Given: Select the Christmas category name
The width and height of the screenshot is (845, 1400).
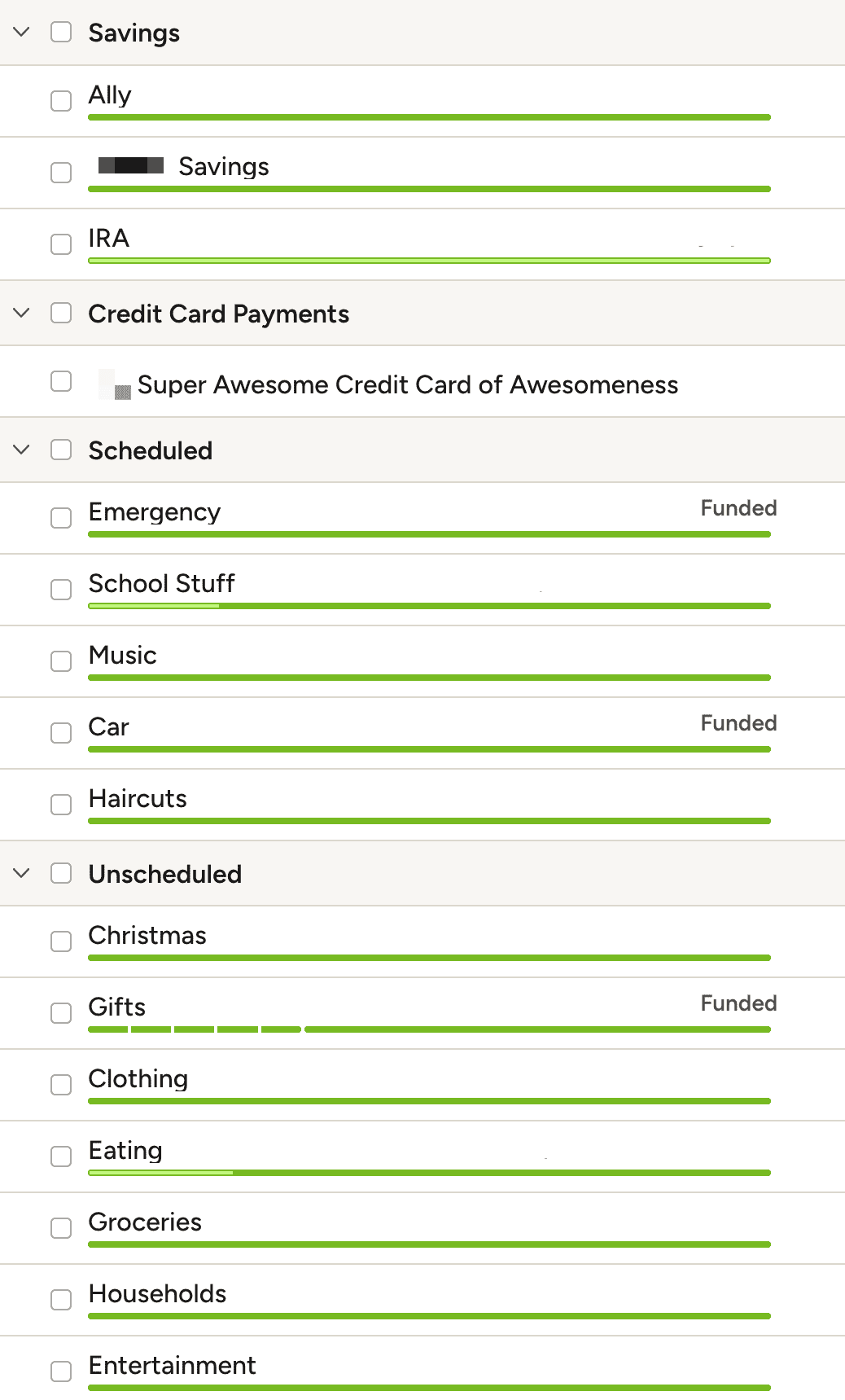Looking at the screenshot, I should click(147, 935).
